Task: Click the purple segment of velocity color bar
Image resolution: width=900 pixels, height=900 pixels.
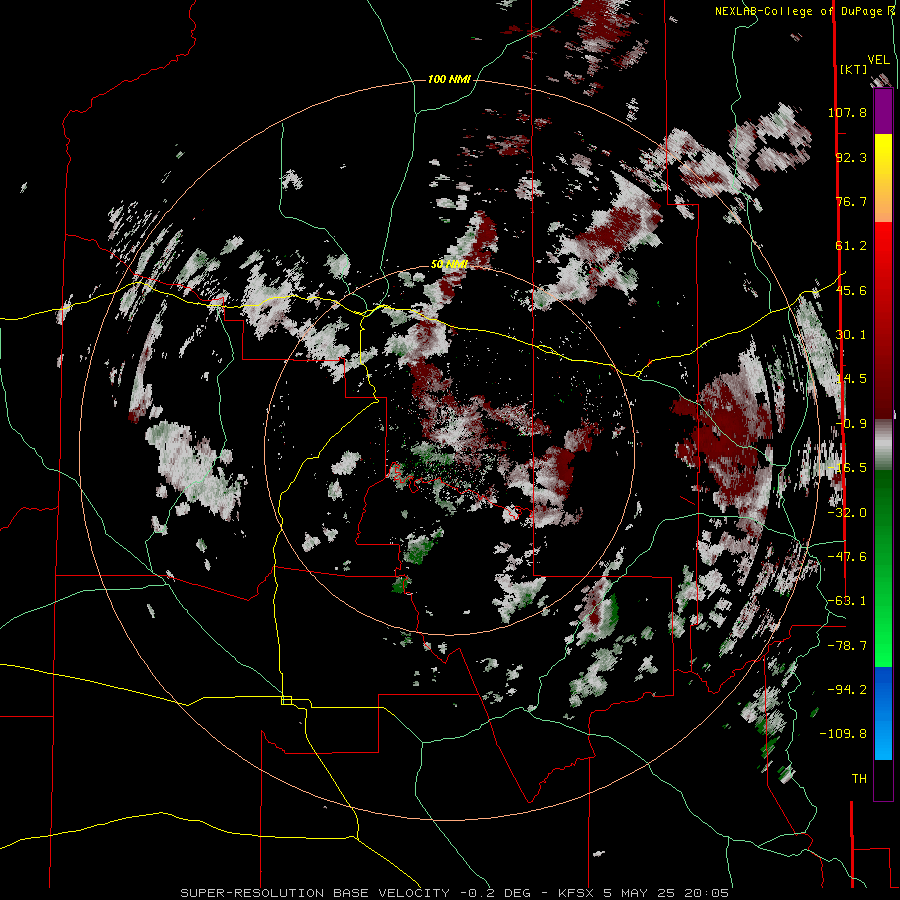Action: tap(883, 111)
